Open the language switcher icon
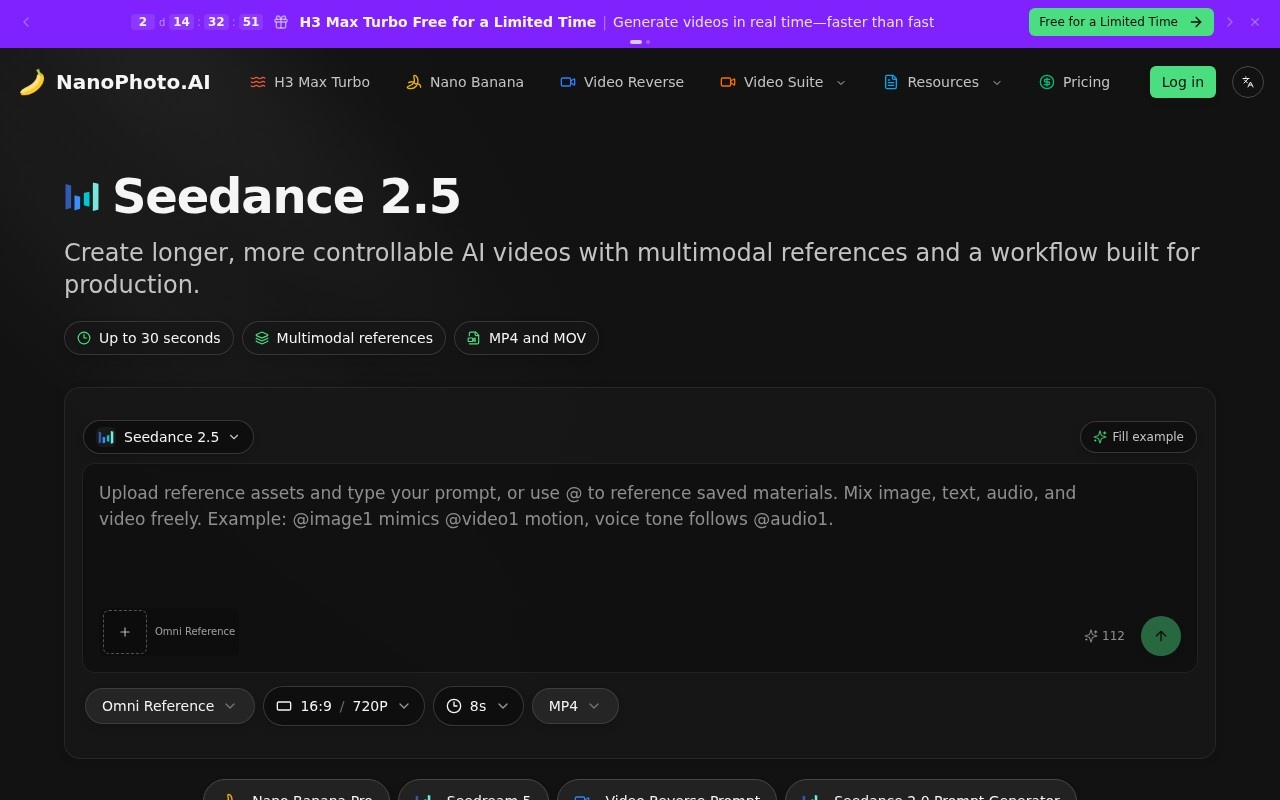 (x=1248, y=82)
